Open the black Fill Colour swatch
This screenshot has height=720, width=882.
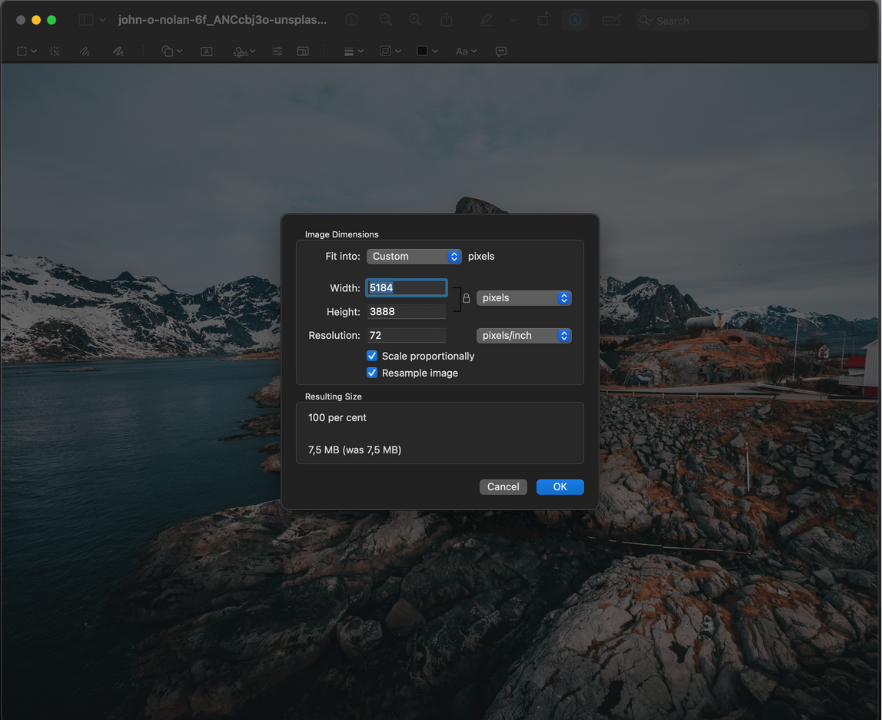(427, 51)
